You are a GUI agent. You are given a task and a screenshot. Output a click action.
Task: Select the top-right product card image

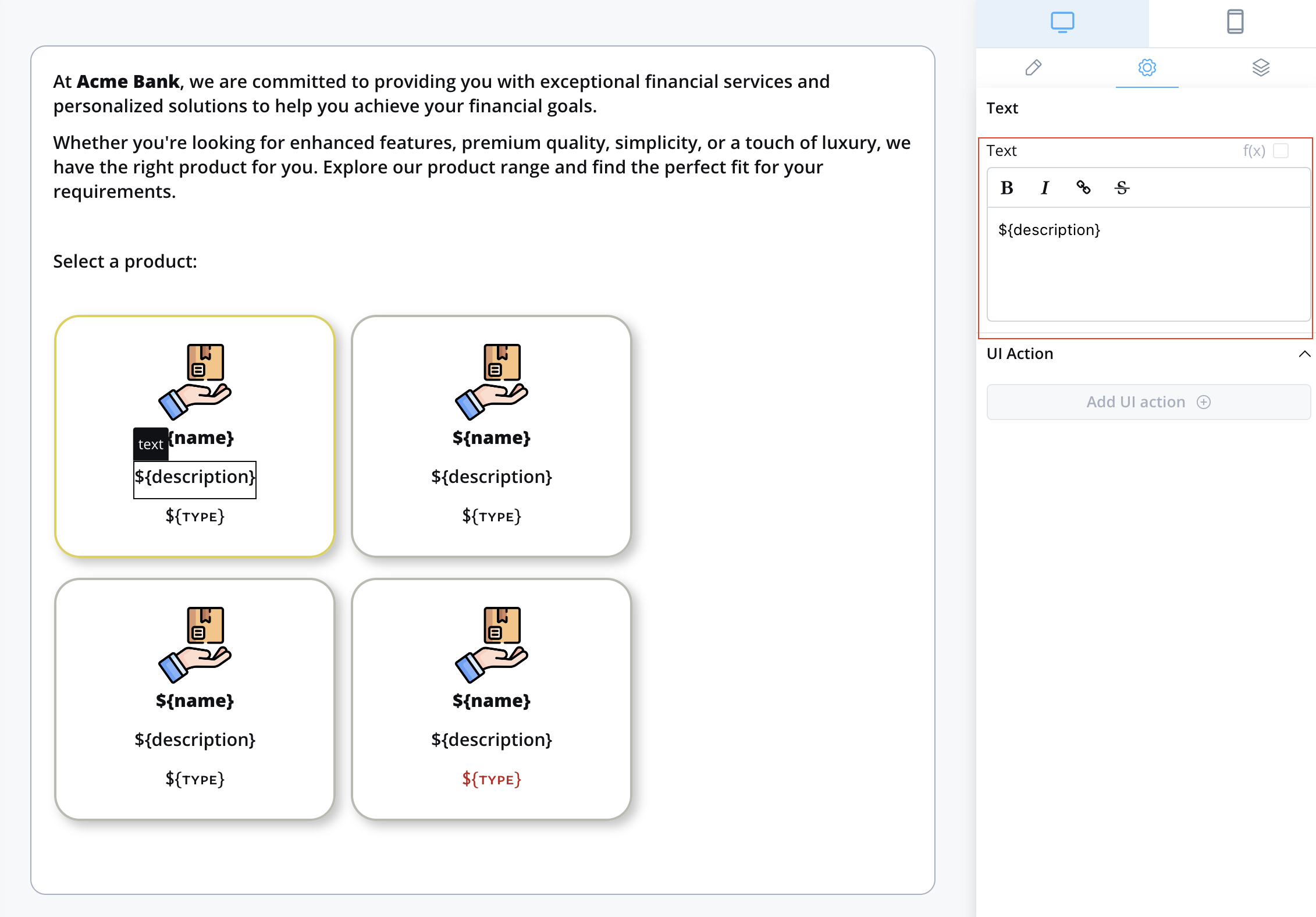click(492, 382)
